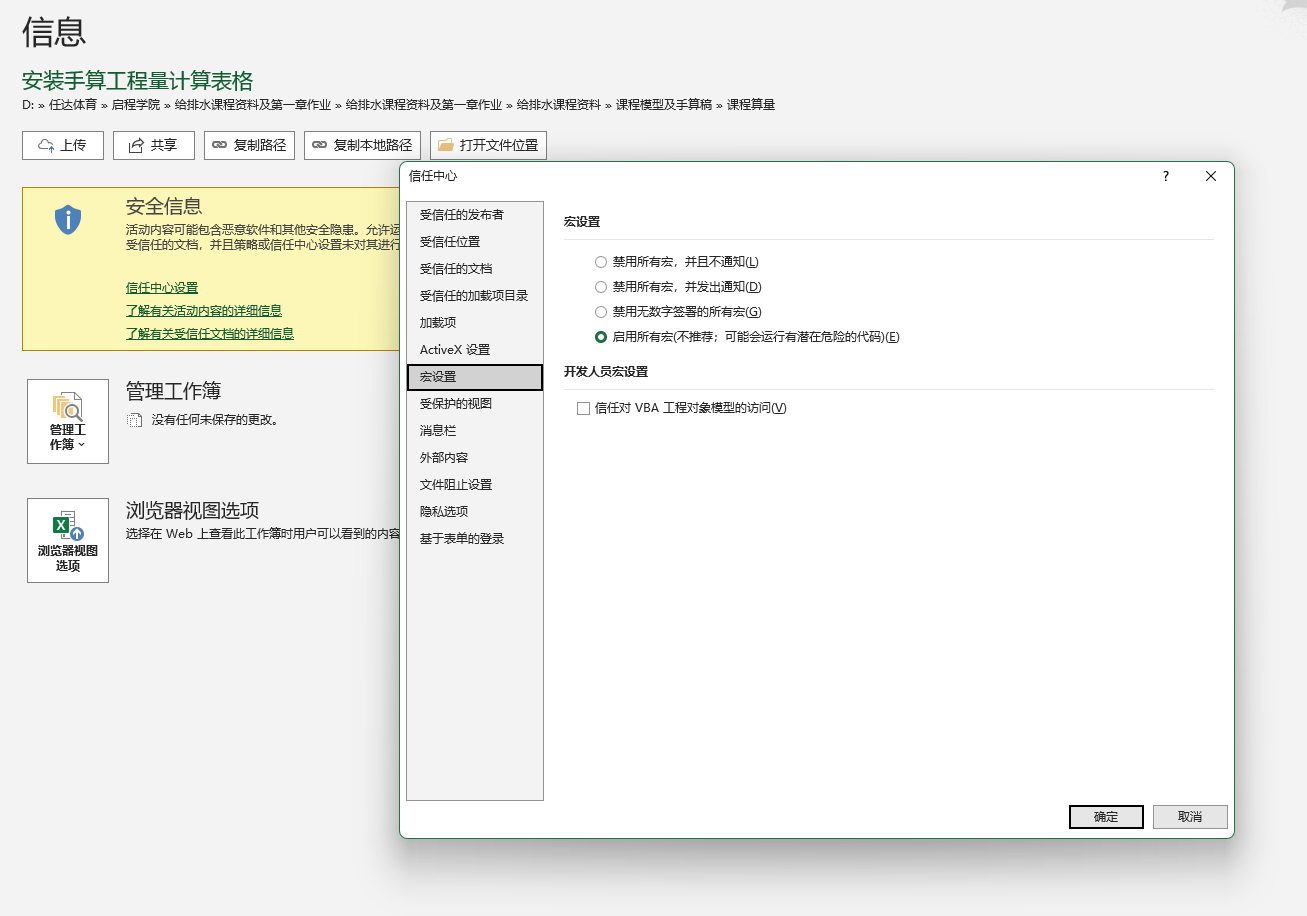Click the 上传 button
This screenshot has height=916, width=1307.
click(63, 146)
